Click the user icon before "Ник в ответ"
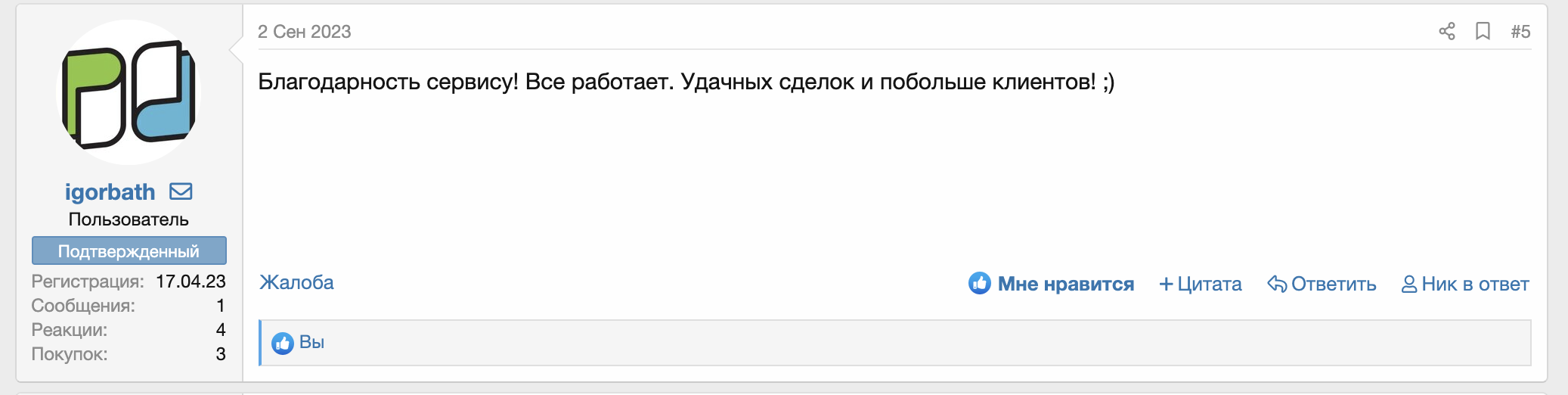 [1409, 285]
